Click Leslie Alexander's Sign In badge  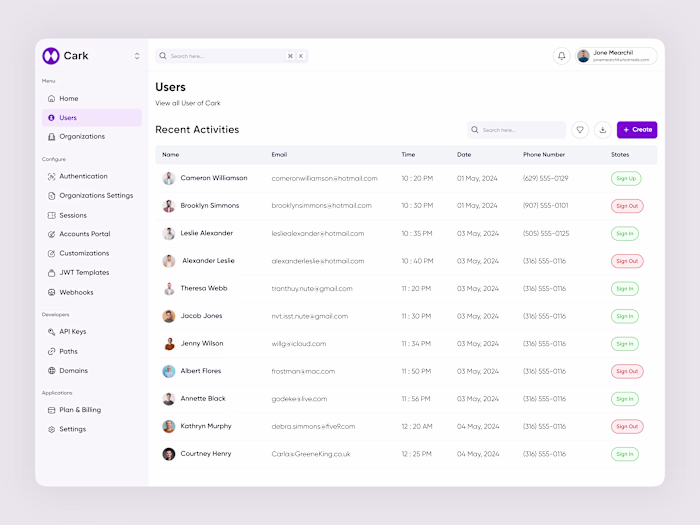coord(625,233)
